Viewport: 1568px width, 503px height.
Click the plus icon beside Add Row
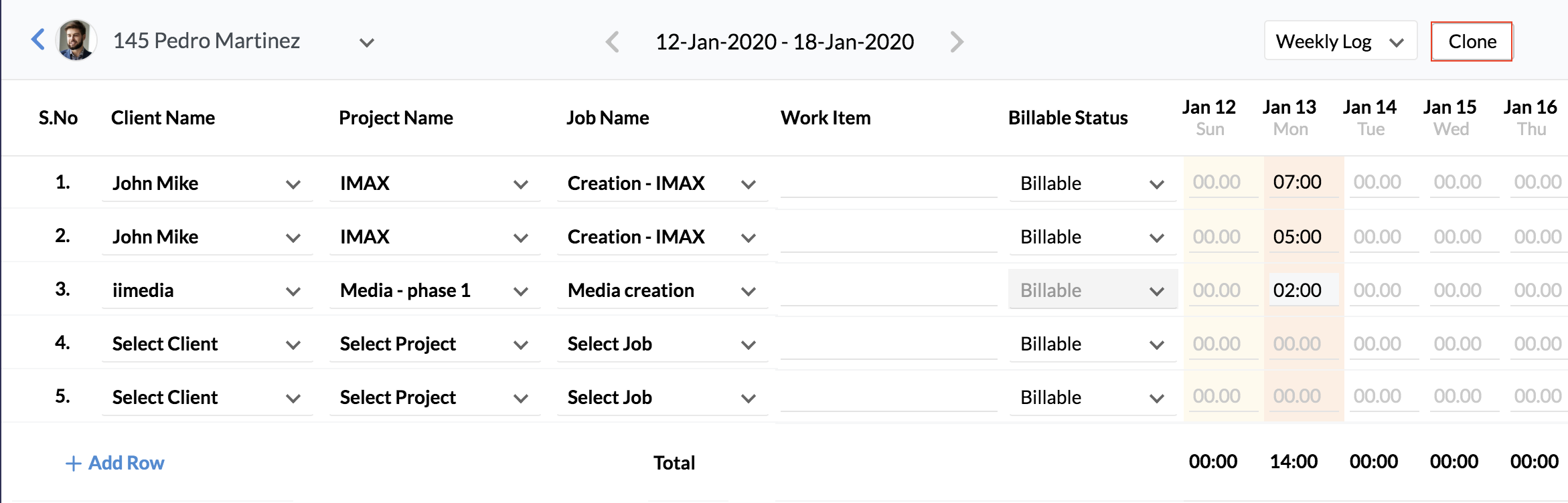pyautogui.click(x=73, y=463)
